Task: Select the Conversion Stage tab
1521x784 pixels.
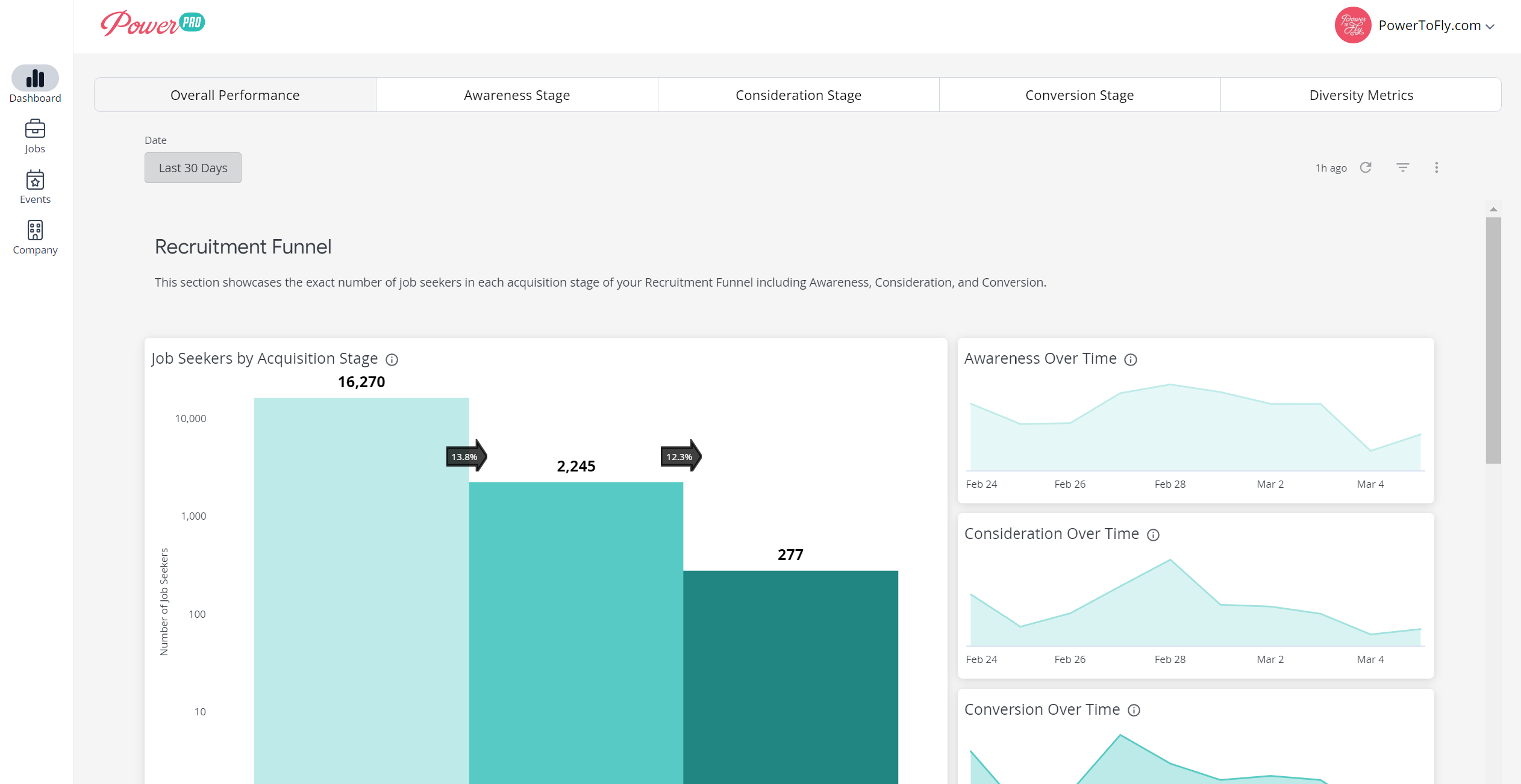Action: point(1079,95)
